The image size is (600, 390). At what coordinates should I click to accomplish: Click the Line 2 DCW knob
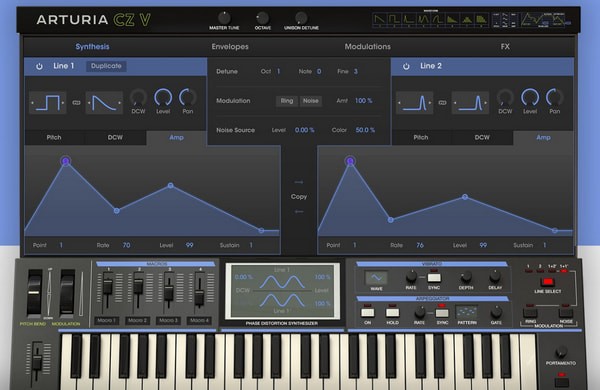tap(505, 98)
